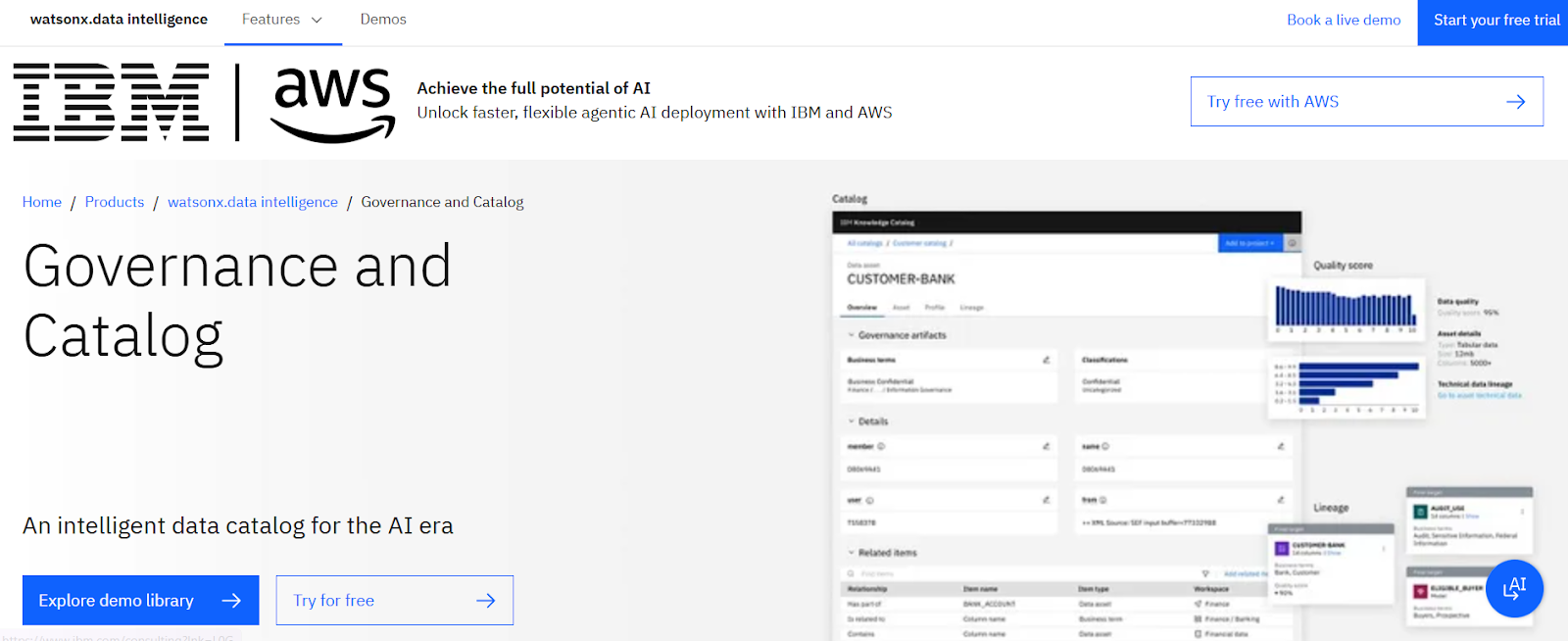Click the info icon next to member

[x=881, y=446]
